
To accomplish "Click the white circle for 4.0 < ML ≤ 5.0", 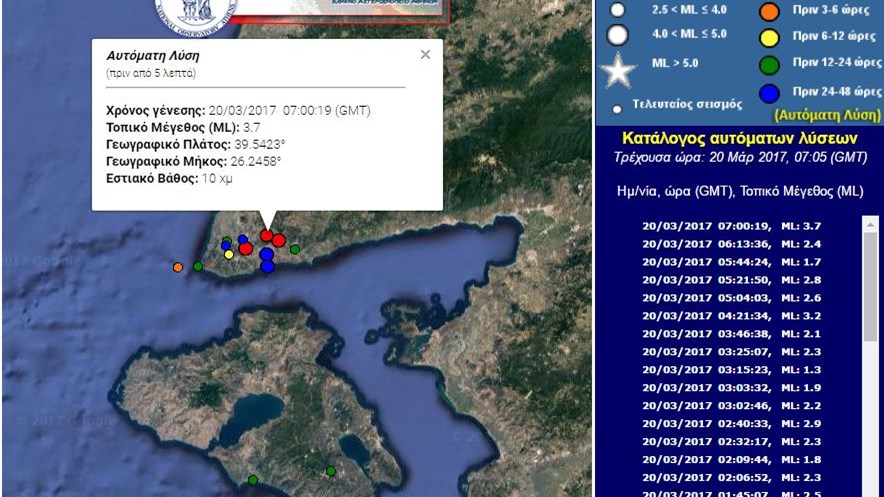I will click(x=617, y=35).
